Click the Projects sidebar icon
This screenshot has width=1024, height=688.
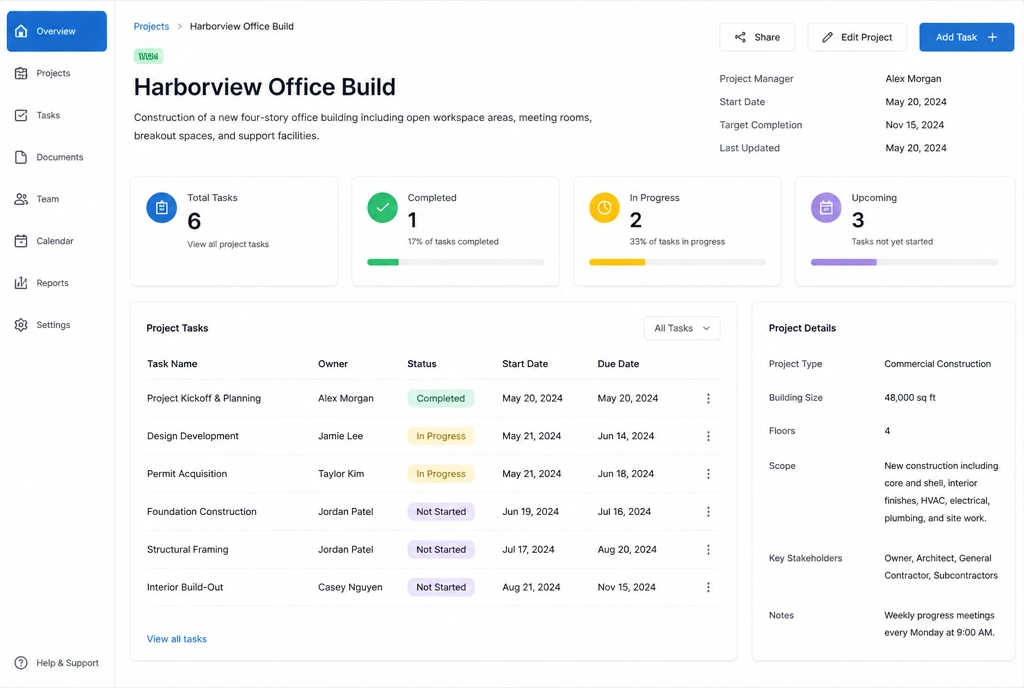(21, 73)
